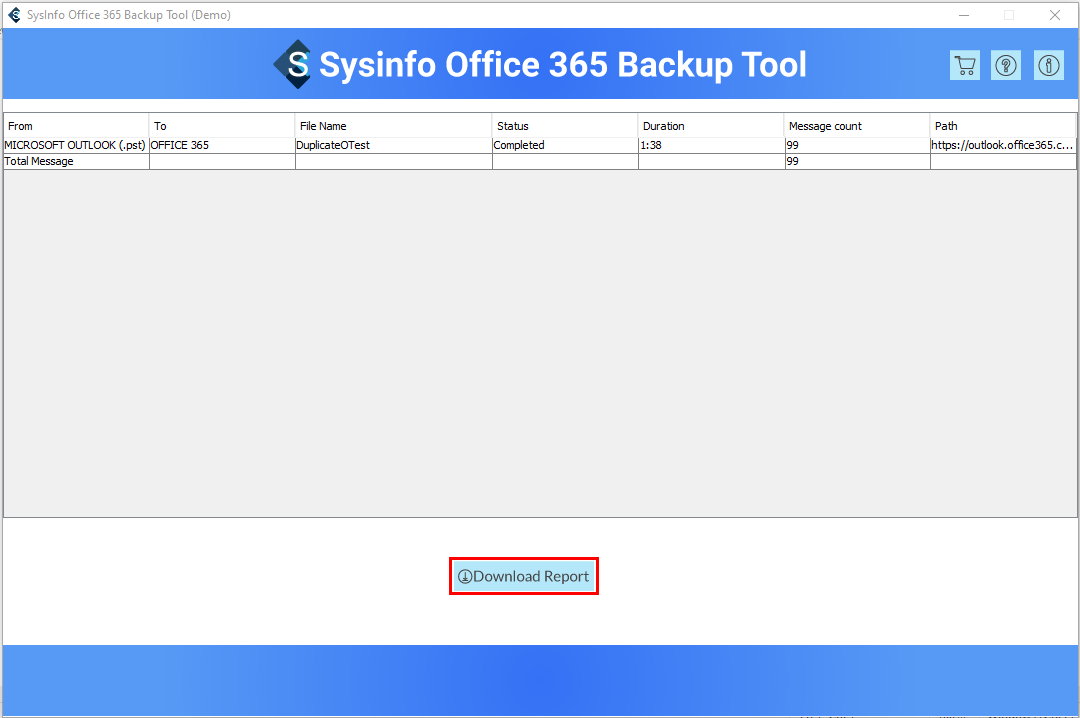This screenshot has height=718, width=1080.
Task: Click the info about icon
Action: [x=1048, y=65]
